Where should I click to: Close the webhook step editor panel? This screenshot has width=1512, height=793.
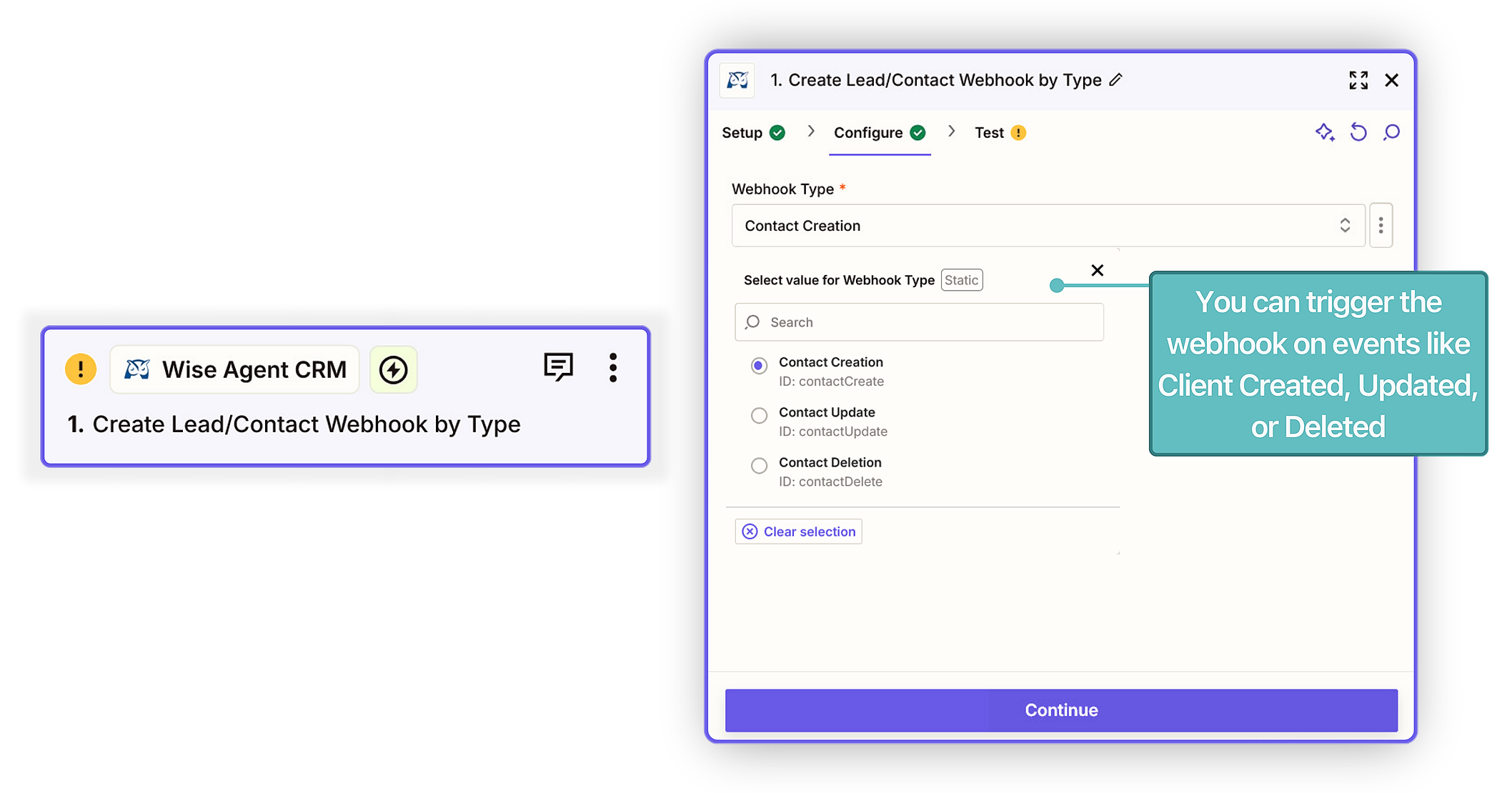[1391, 80]
